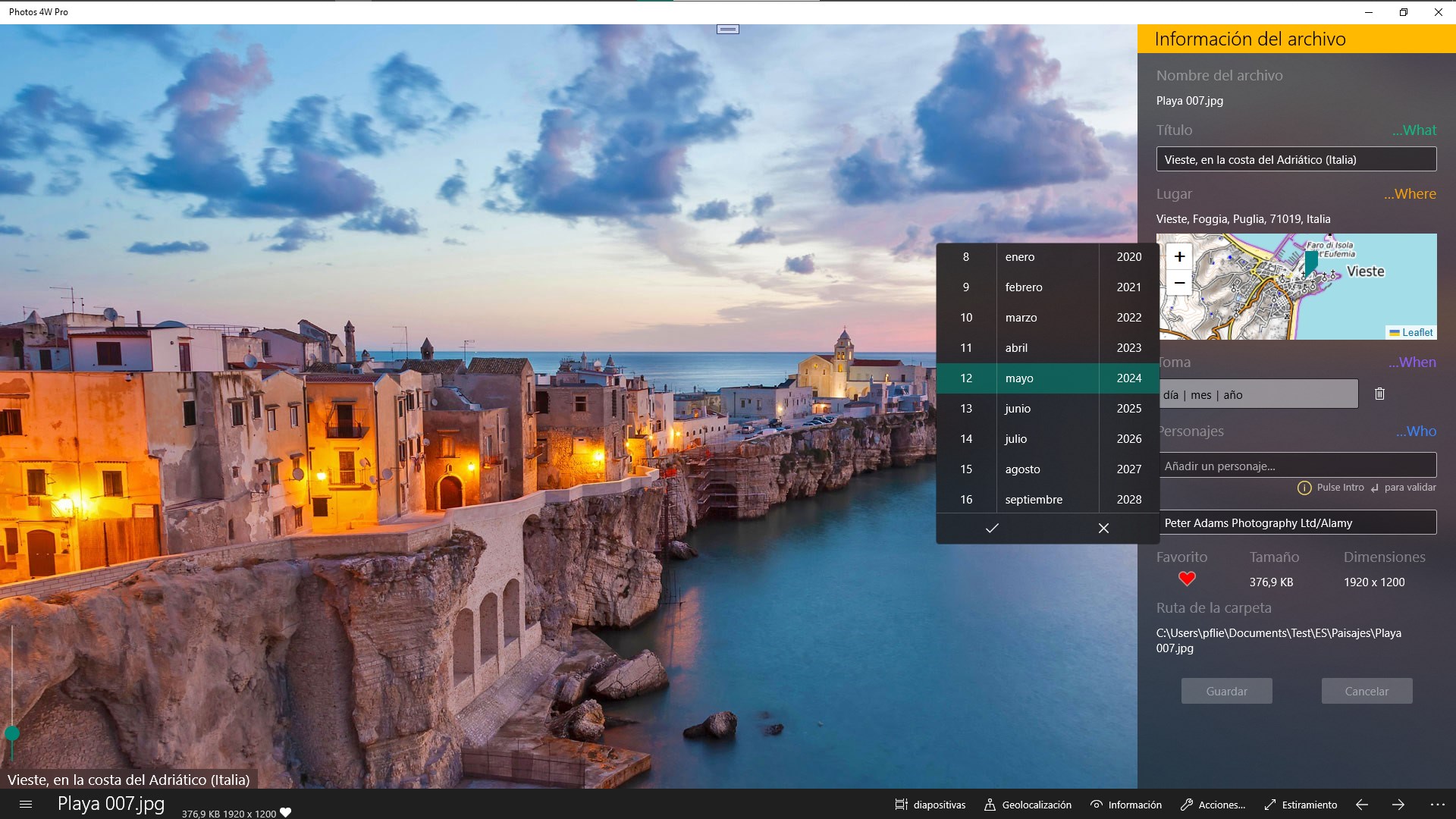Restore down the Photos 4W Pro window
The height and width of the screenshot is (819, 1456).
click(1404, 12)
